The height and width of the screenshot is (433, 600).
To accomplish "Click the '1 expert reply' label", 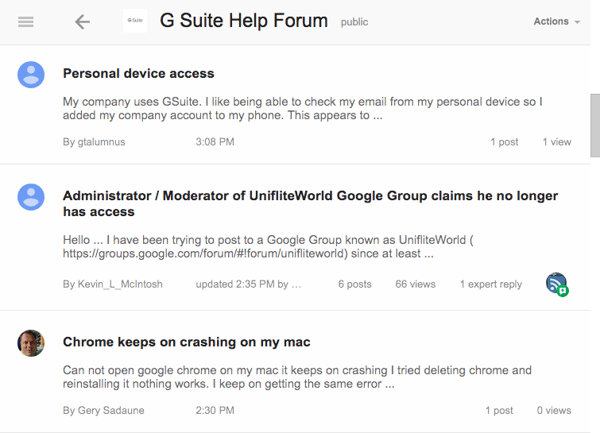I will pyautogui.click(x=491, y=284).
